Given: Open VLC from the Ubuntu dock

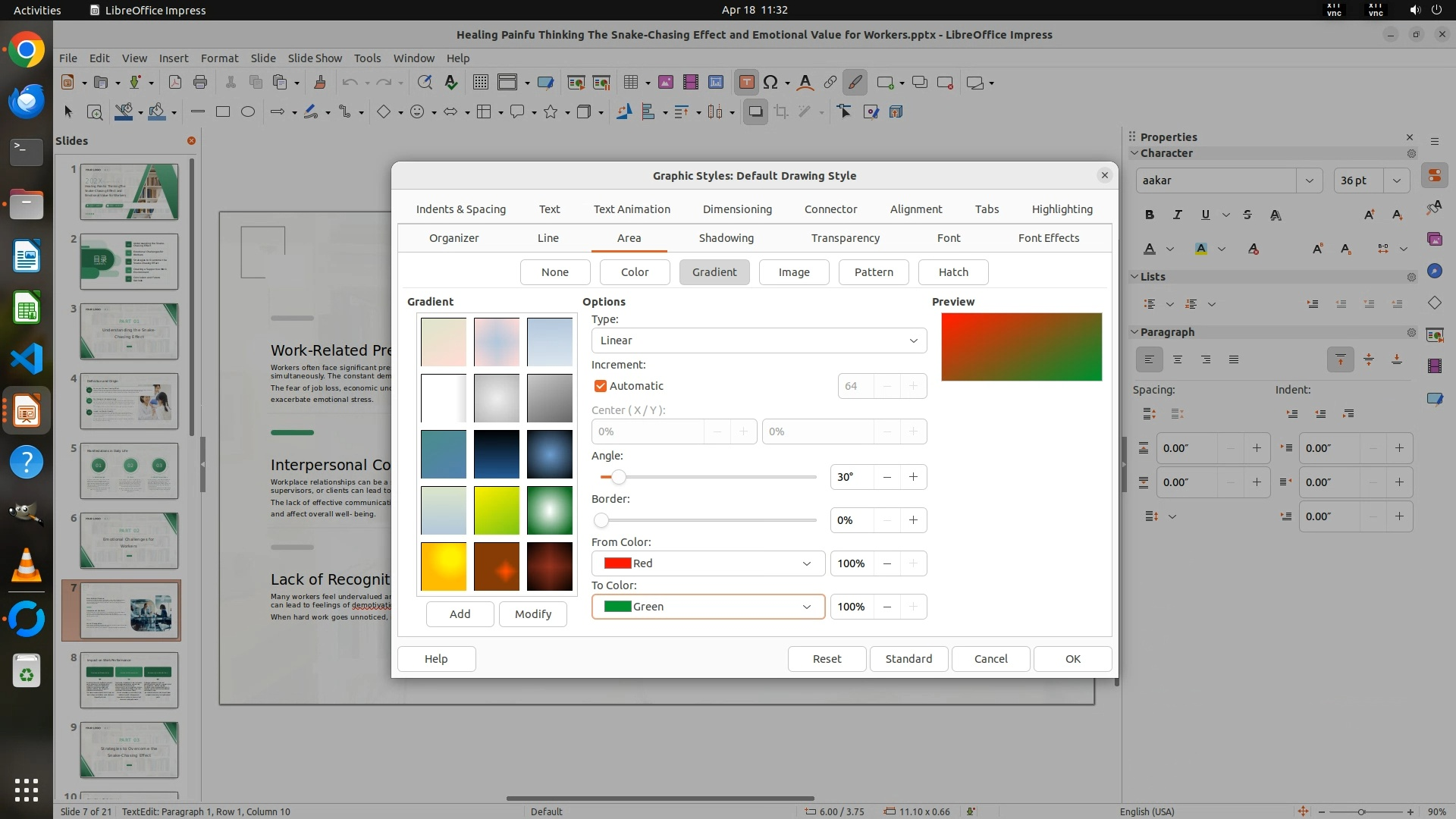Looking at the screenshot, I should point(27,565).
